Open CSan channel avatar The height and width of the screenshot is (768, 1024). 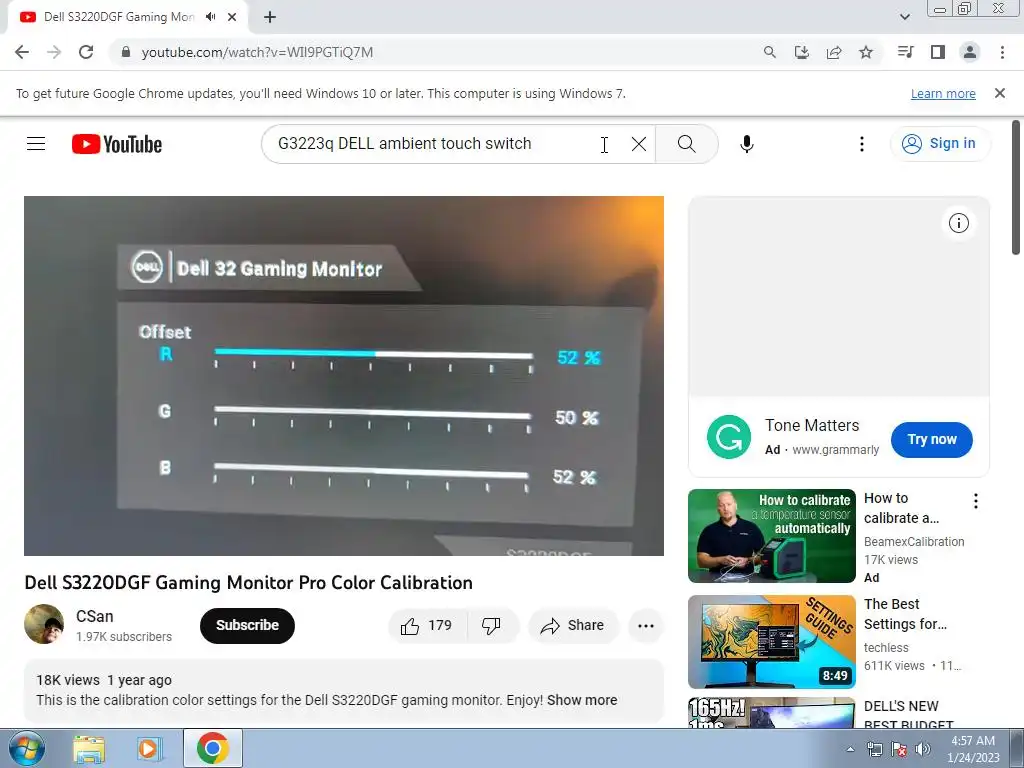[44, 624]
